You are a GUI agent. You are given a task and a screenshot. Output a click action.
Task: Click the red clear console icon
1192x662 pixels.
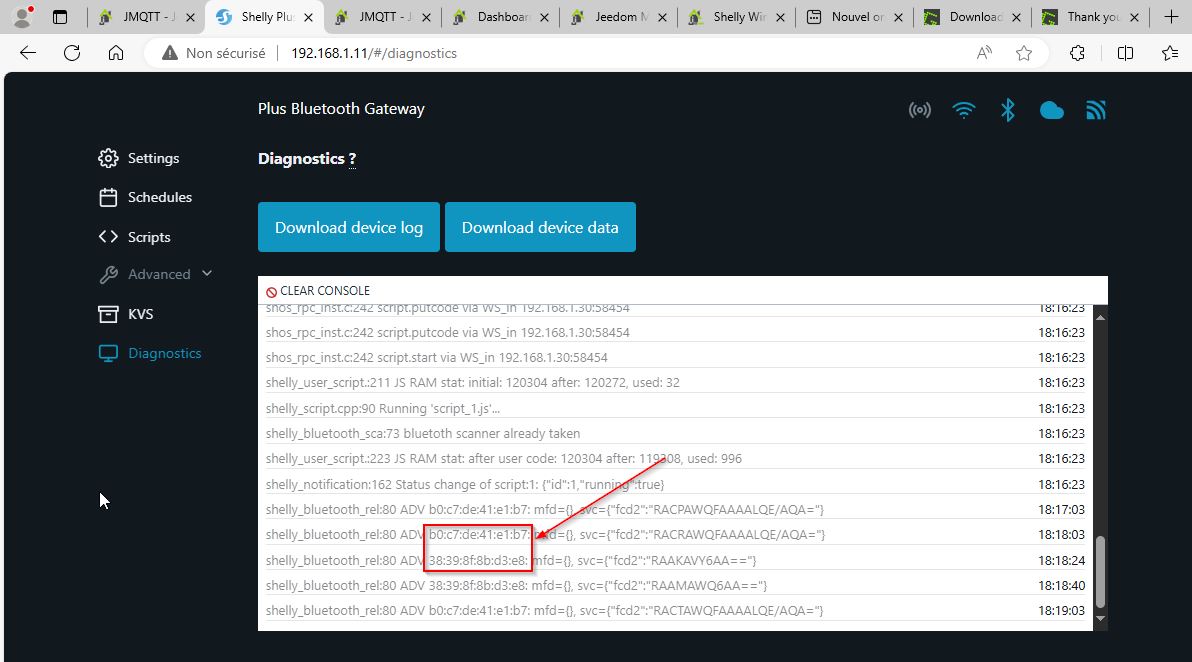coord(271,292)
